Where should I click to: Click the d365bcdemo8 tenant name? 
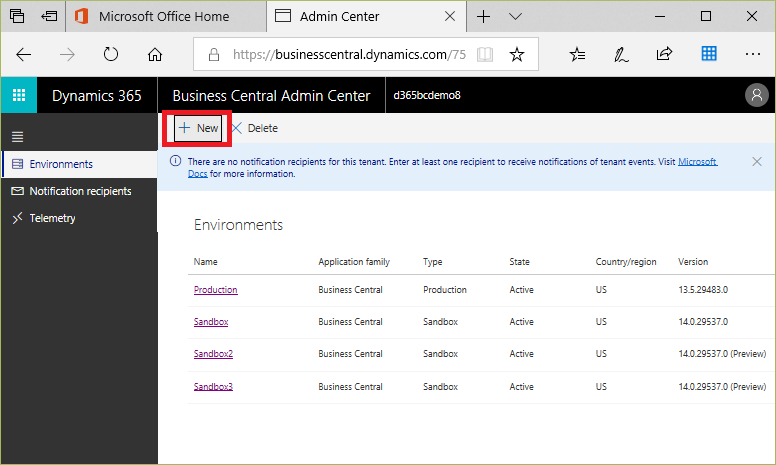427,95
